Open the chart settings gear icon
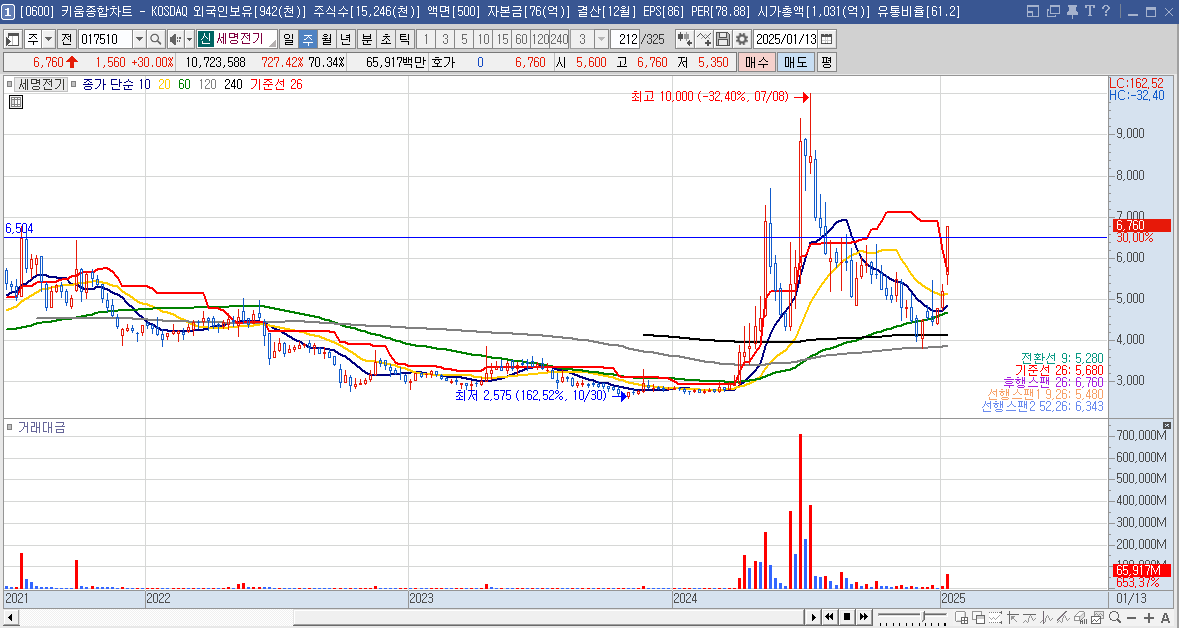The height and width of the screenshot is (628, 1179). (x=741, y=39)
